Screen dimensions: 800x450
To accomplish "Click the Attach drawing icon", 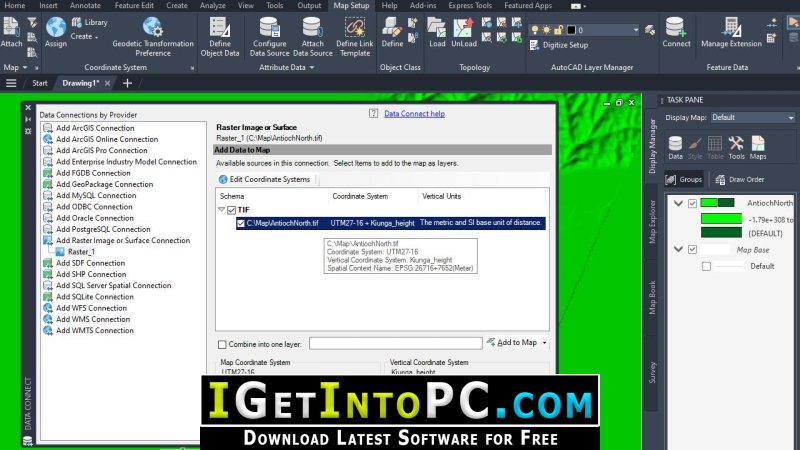I will pos(11,27).
